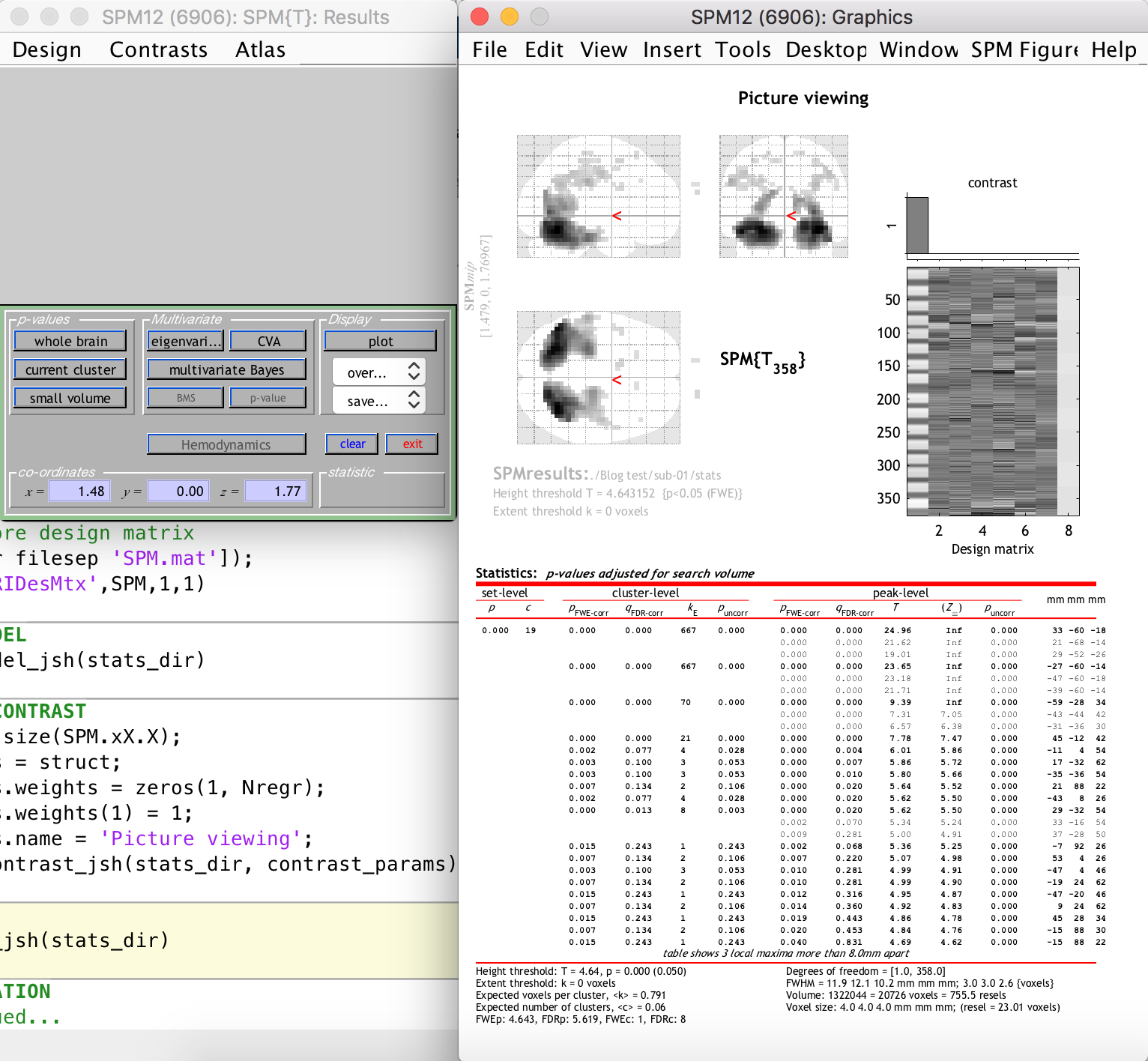Click coordinates 33 -60 -18 in table
The width and height of the screenshot is (1148, 1061).
pyautogui.click(x=1078, y=630)
